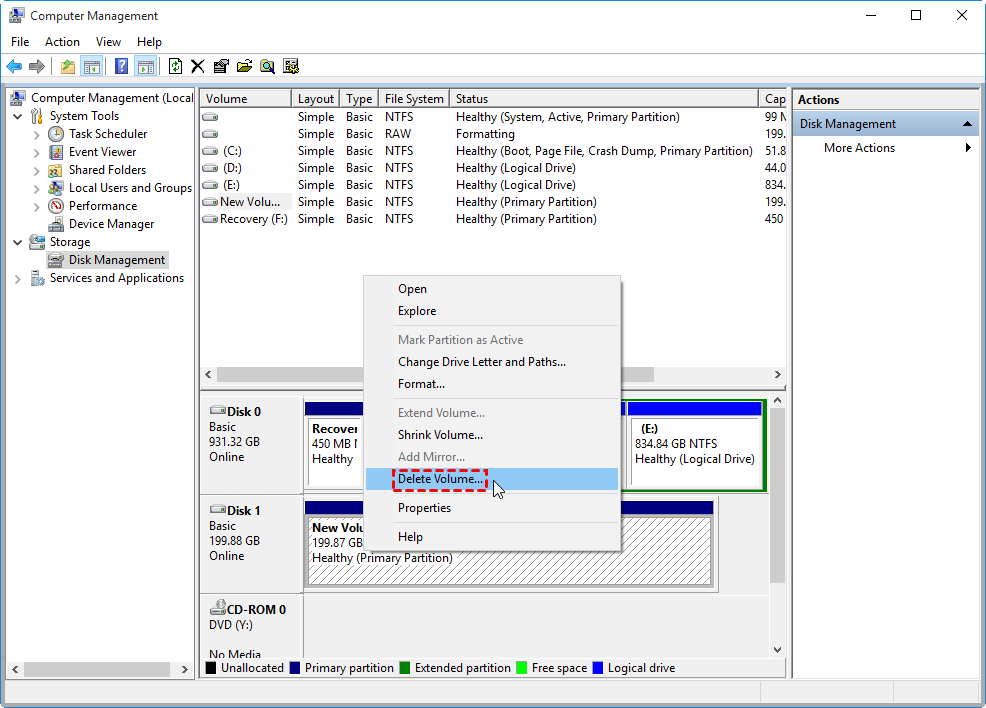The width and height of the screenshot is (986, 708).
Task: Click the magnifier search toolbar icon
Action: (267, 67)
